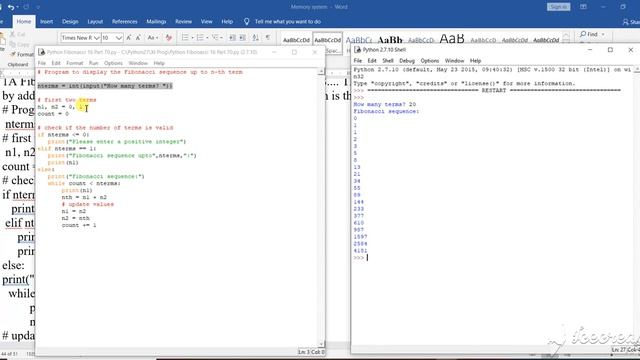Click the editor's vertical scrollbar up arrow
640x360 pixels.
click(321, 72)
